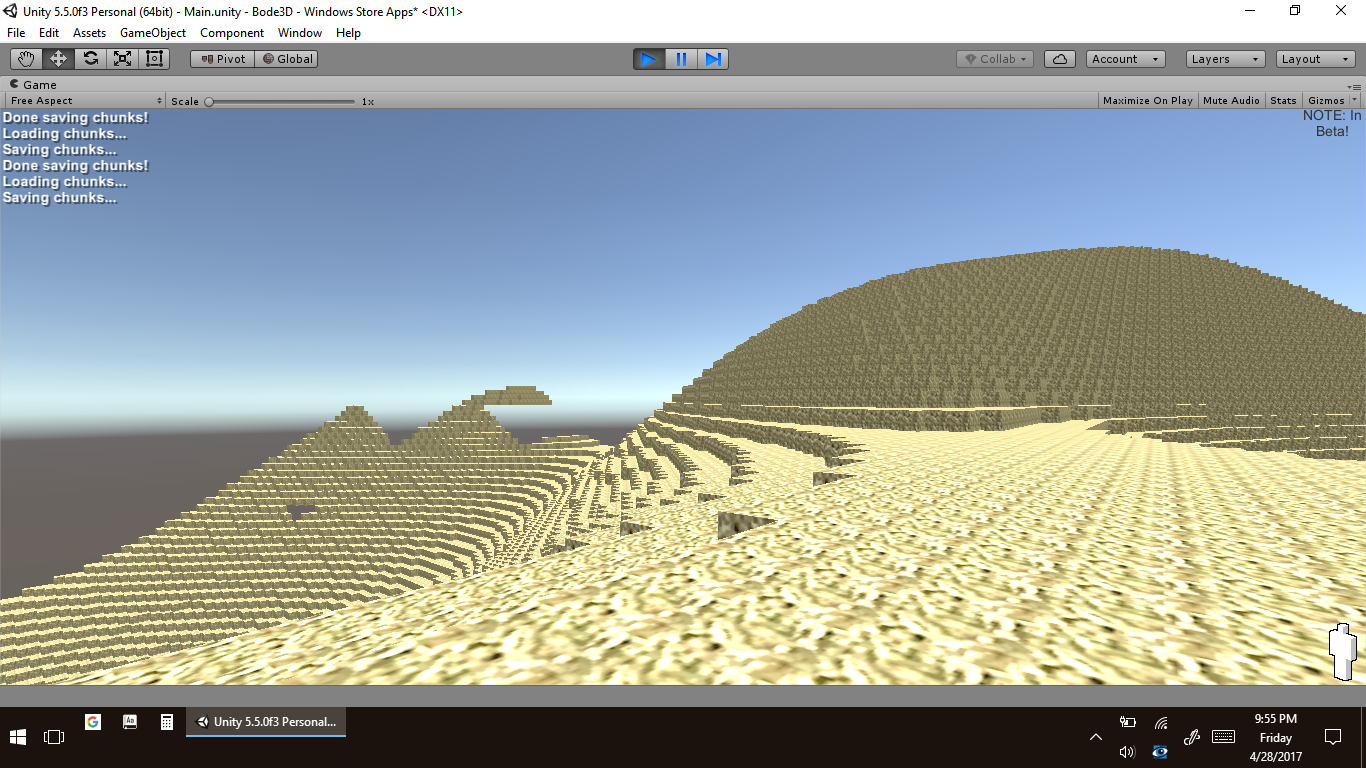Screen dimensions: 1366x768
Task: Click the Game view Scale slider
Action: 281,101
